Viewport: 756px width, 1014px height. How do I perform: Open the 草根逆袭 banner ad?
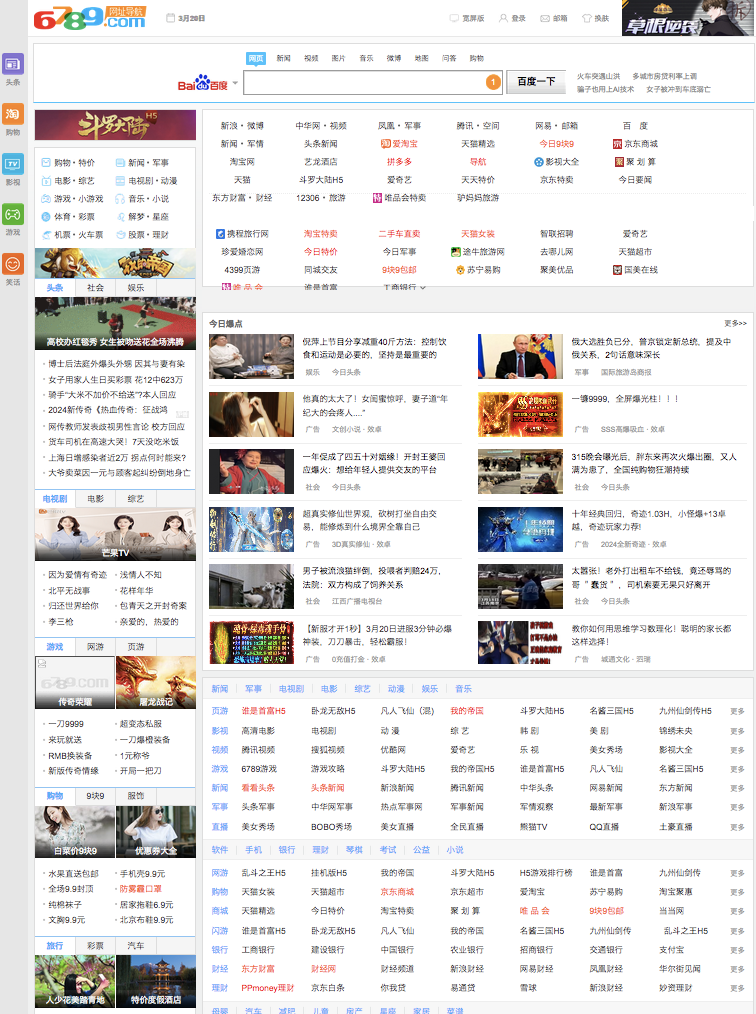[688, 17]
